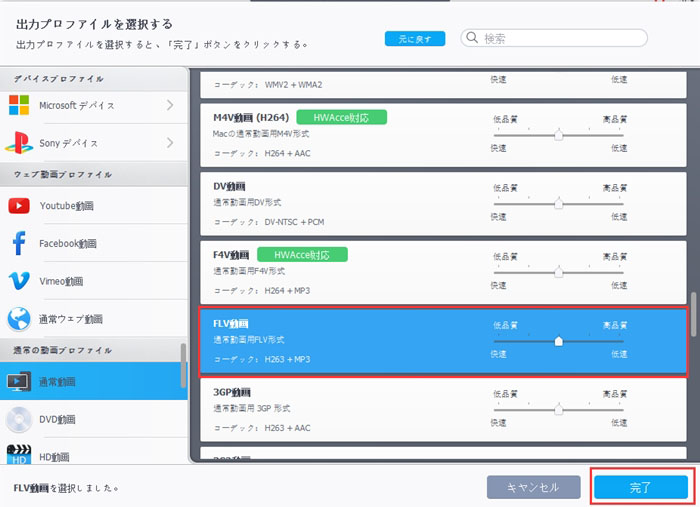
Task: Choose the Vimeo動画 logo icon
Action: 19,281
